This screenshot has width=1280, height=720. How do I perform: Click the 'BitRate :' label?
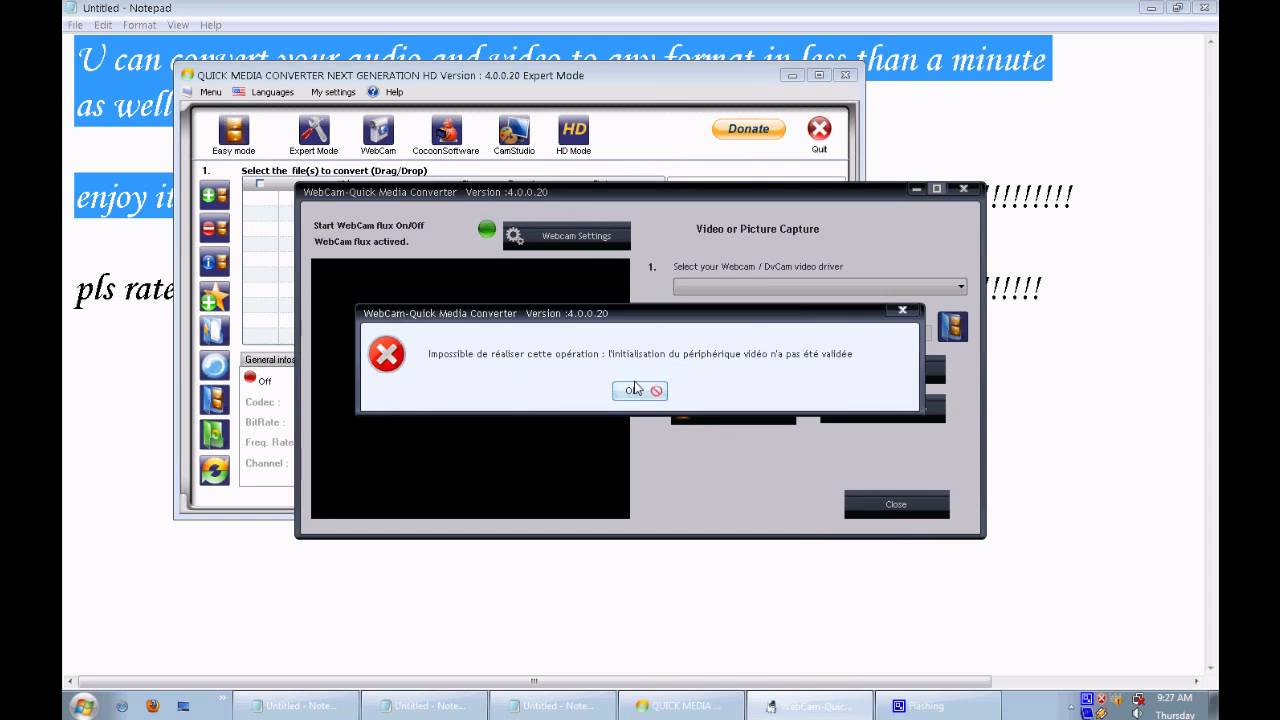point(265,422)
